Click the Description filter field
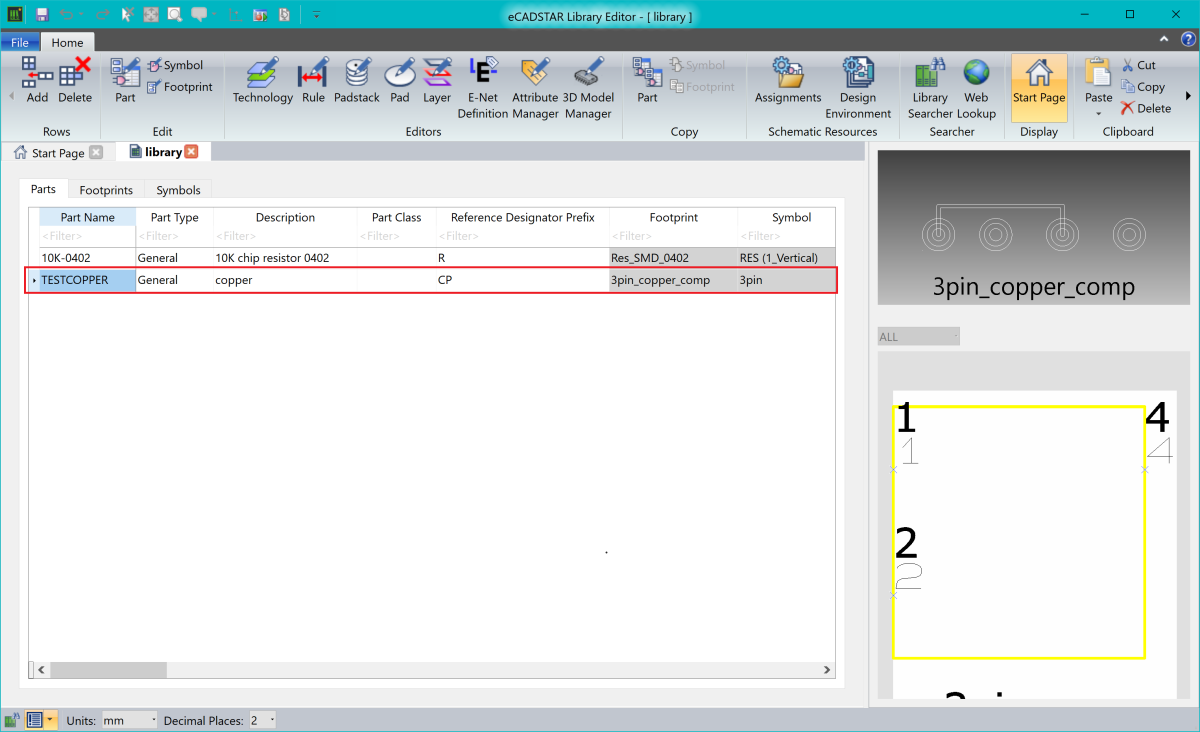This screenshot has height=732, width=1200. [285, 236]
